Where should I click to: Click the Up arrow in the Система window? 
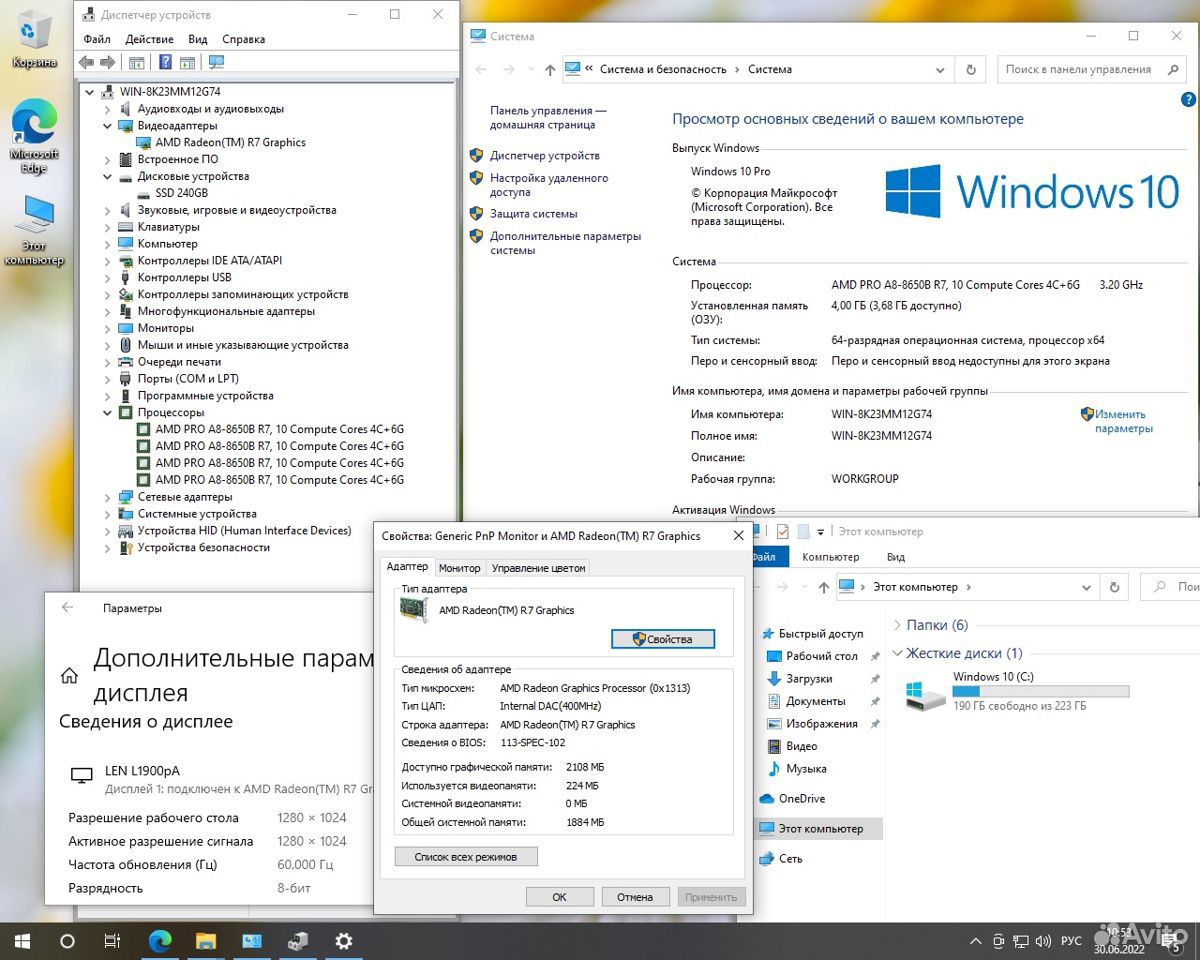pos(550,70)
